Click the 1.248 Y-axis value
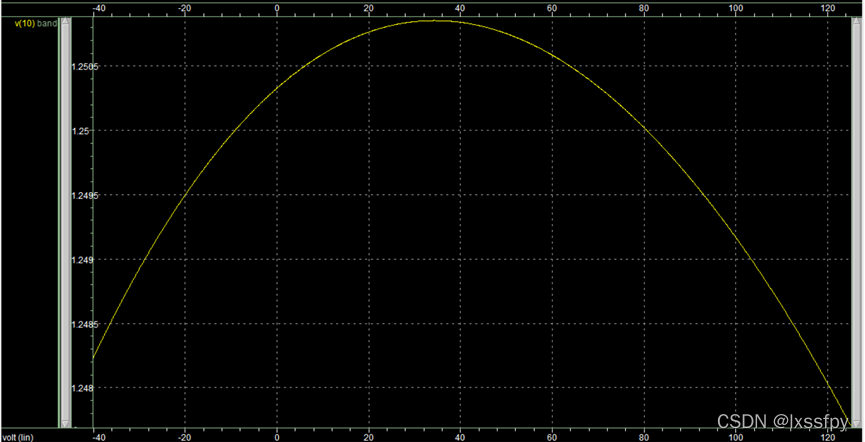This screenshot has width=865, height=442. (83, 388)
